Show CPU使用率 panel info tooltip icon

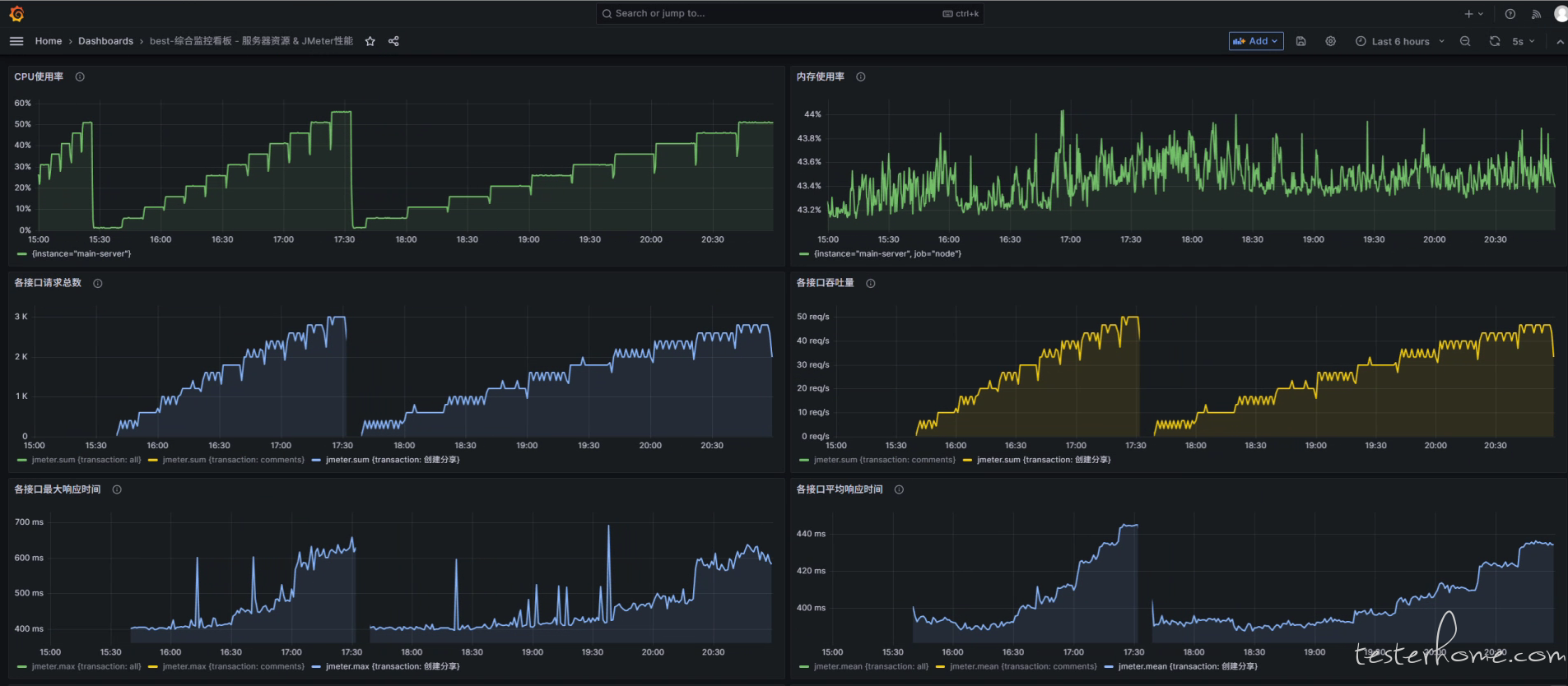point(80,76)
